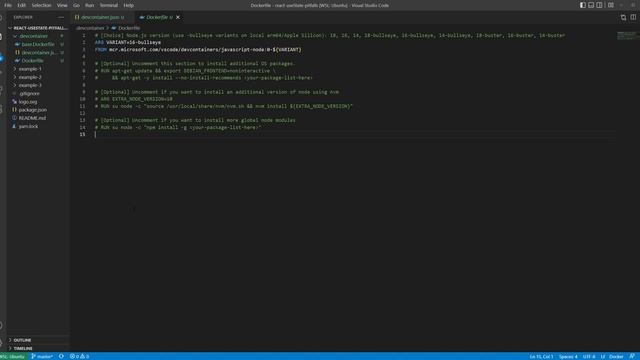Image resolution: width=640 pixels, height=360 pixels.
Task: Open the Go menu
Action: [76, 5]
